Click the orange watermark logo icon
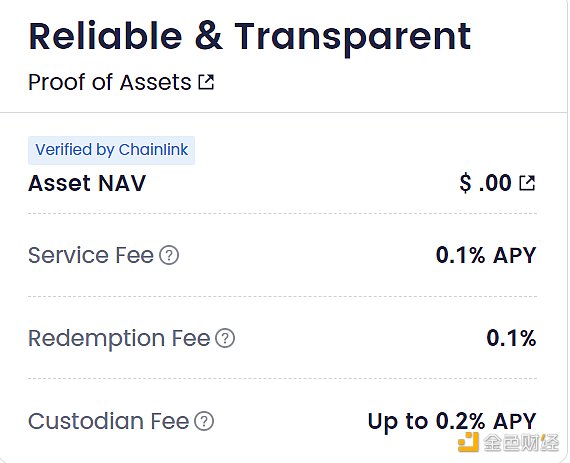The width and height of the screenshot is (570, 463). point(468,442)
